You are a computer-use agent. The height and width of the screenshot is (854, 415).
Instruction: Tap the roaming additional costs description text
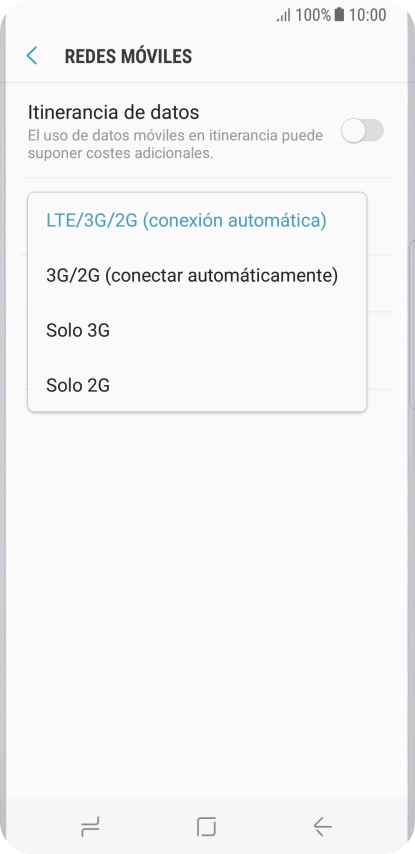coord(175,144)
